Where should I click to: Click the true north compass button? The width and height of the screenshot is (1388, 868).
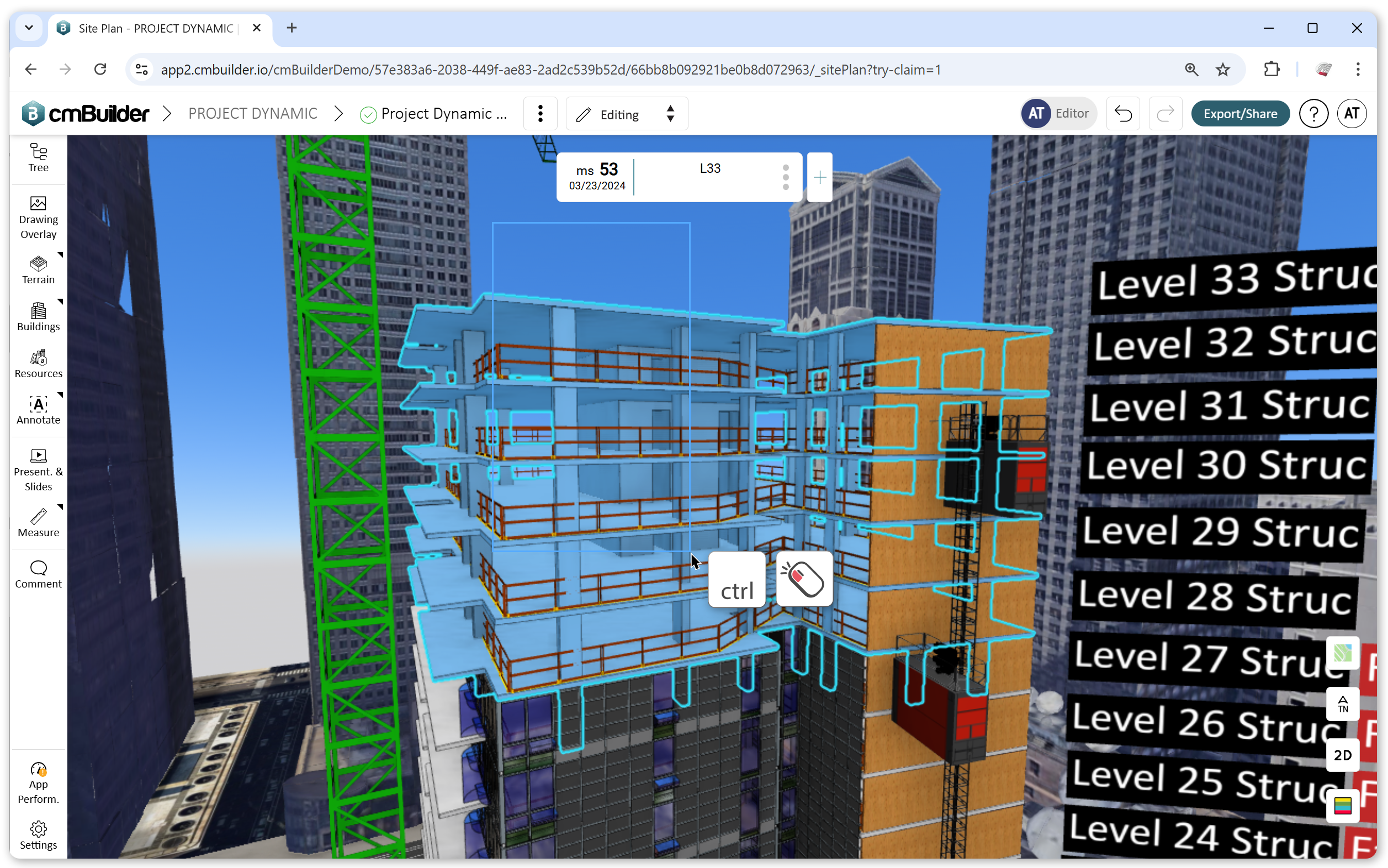[x=1342, y=704]
